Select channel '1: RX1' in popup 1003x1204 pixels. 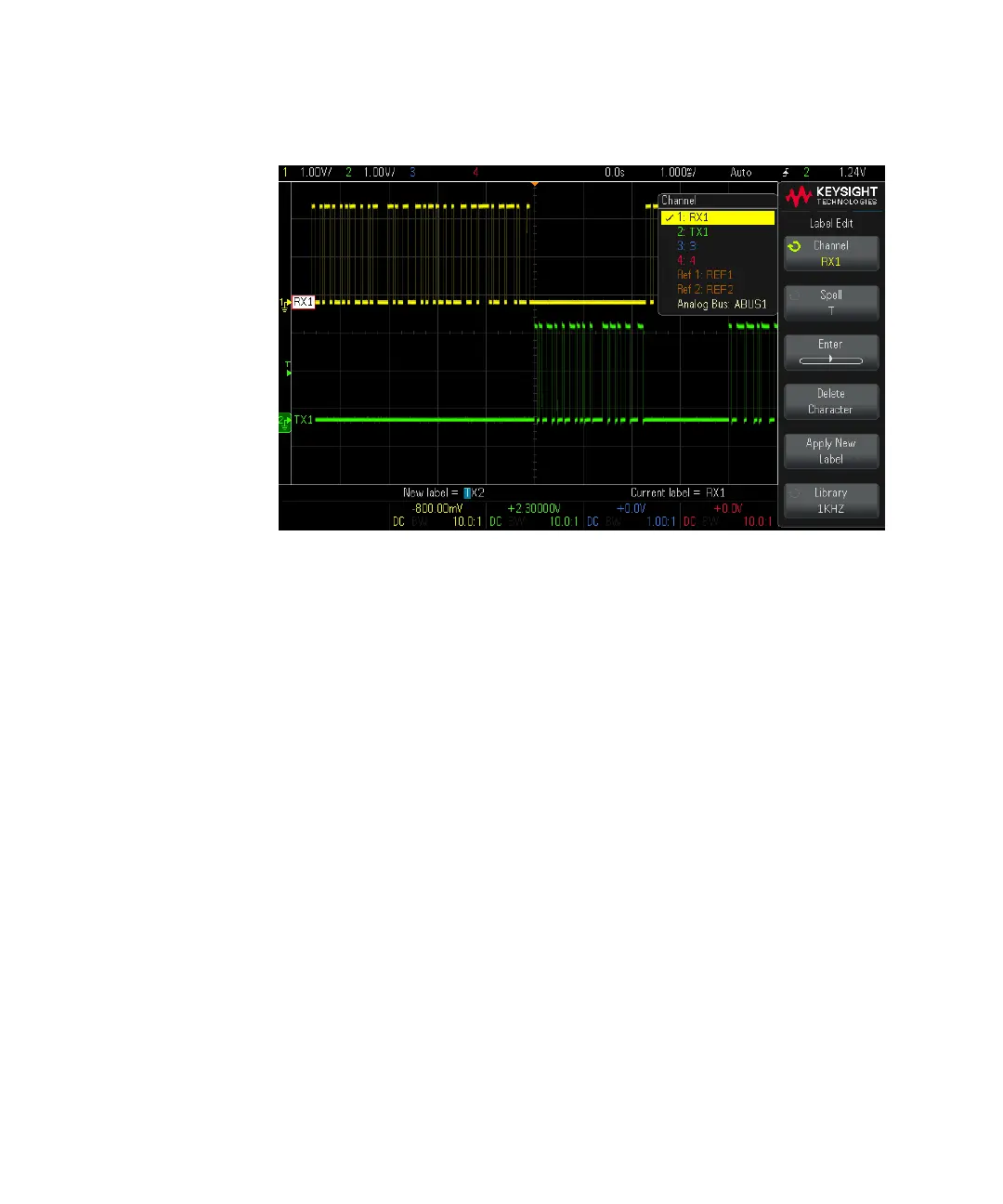pyautogui.click(x=718, y=217)
